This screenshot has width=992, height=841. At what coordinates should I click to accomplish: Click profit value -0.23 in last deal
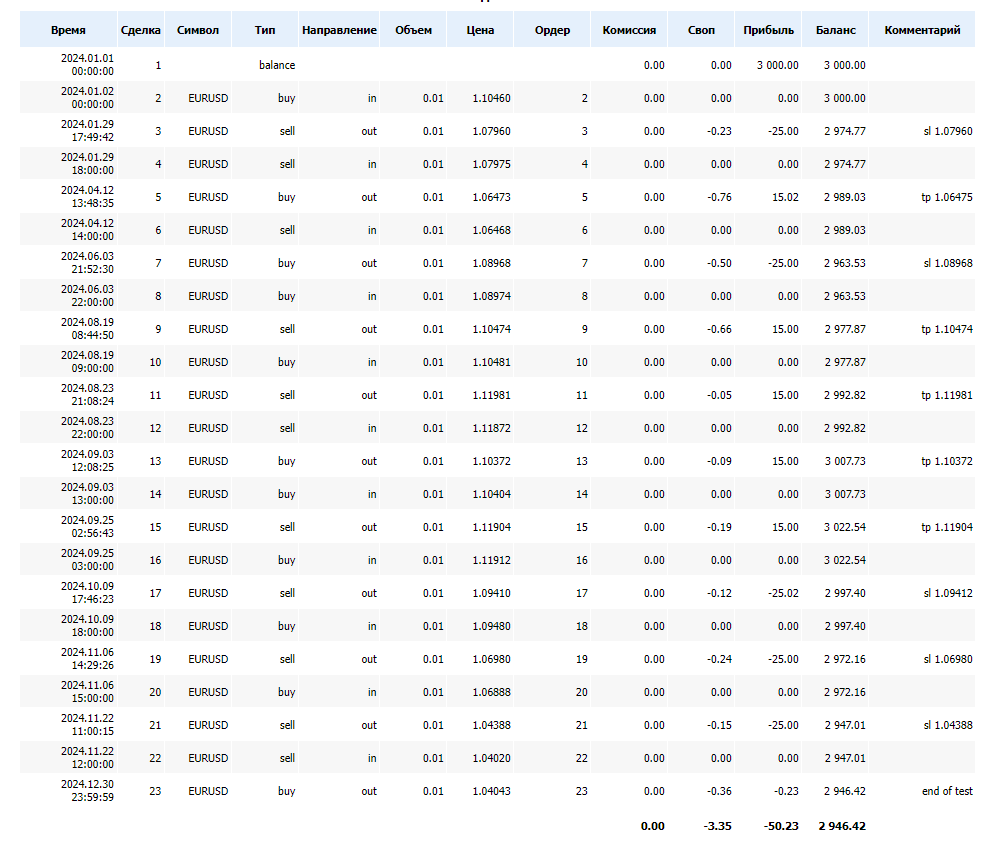tap(786, 791)
